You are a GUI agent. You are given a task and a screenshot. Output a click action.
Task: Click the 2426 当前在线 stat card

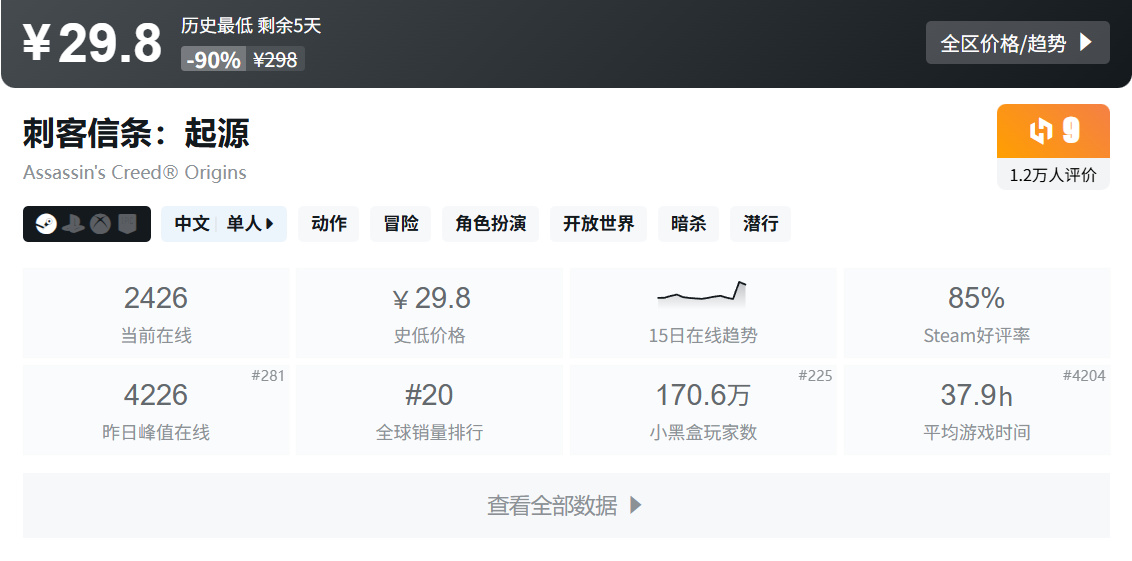point(156,313)
